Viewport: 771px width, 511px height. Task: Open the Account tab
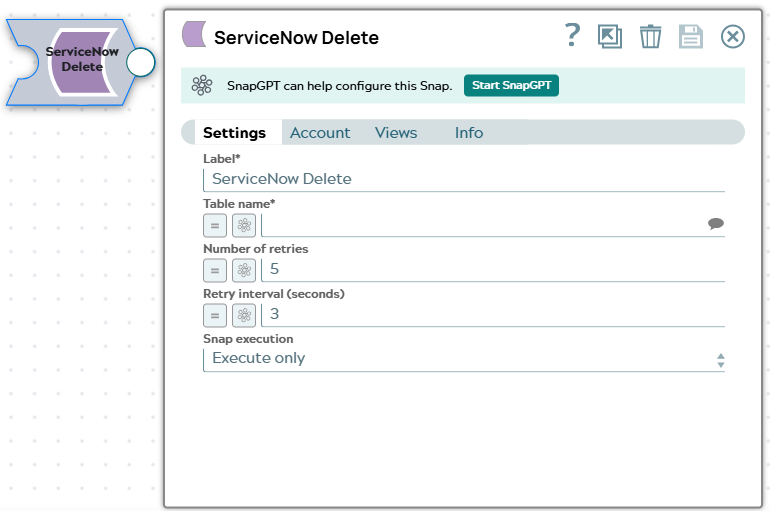320,133
